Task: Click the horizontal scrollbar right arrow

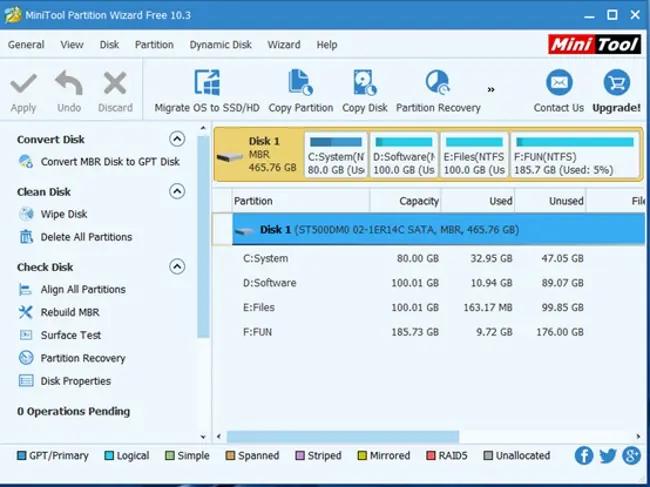Action: click(x=638, y=436)
